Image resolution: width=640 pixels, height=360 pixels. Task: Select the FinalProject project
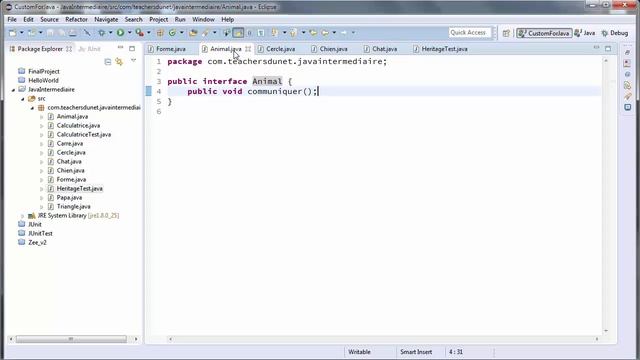pos(43,71)
